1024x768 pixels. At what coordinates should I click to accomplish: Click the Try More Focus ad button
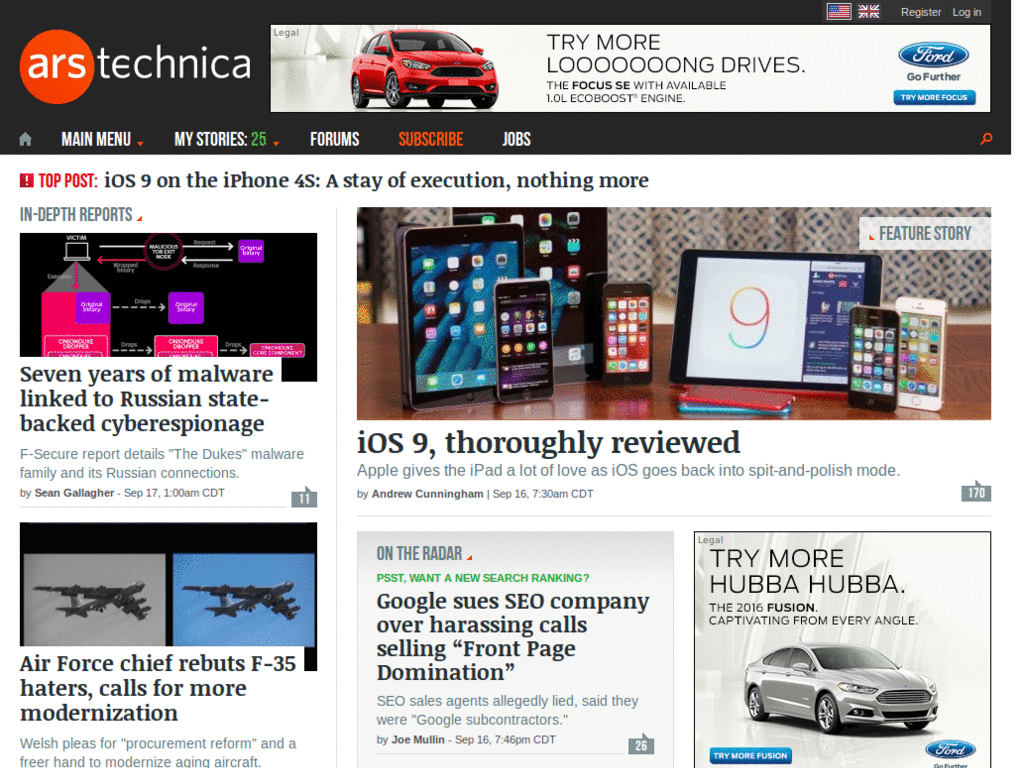click(934, 97)
